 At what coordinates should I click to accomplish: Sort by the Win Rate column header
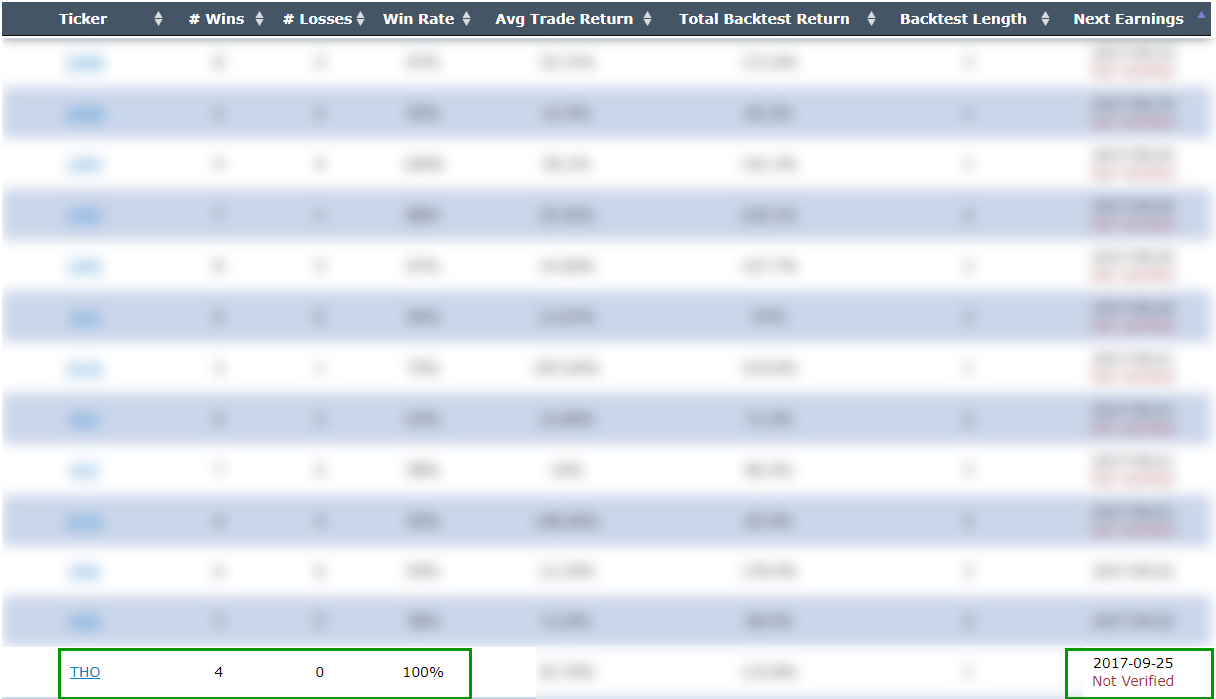(418, 19)
